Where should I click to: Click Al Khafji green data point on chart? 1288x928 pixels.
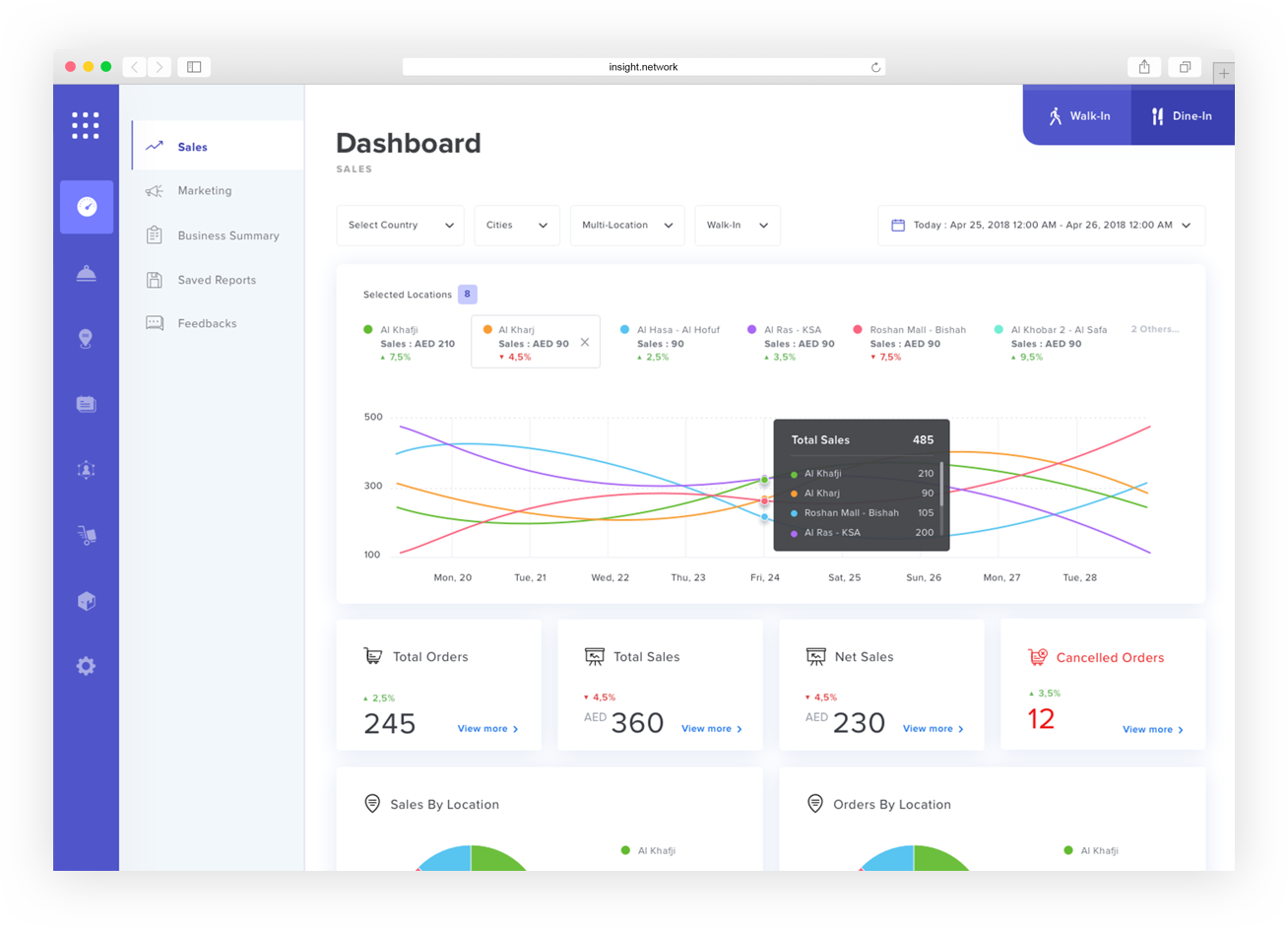[765, 480]
